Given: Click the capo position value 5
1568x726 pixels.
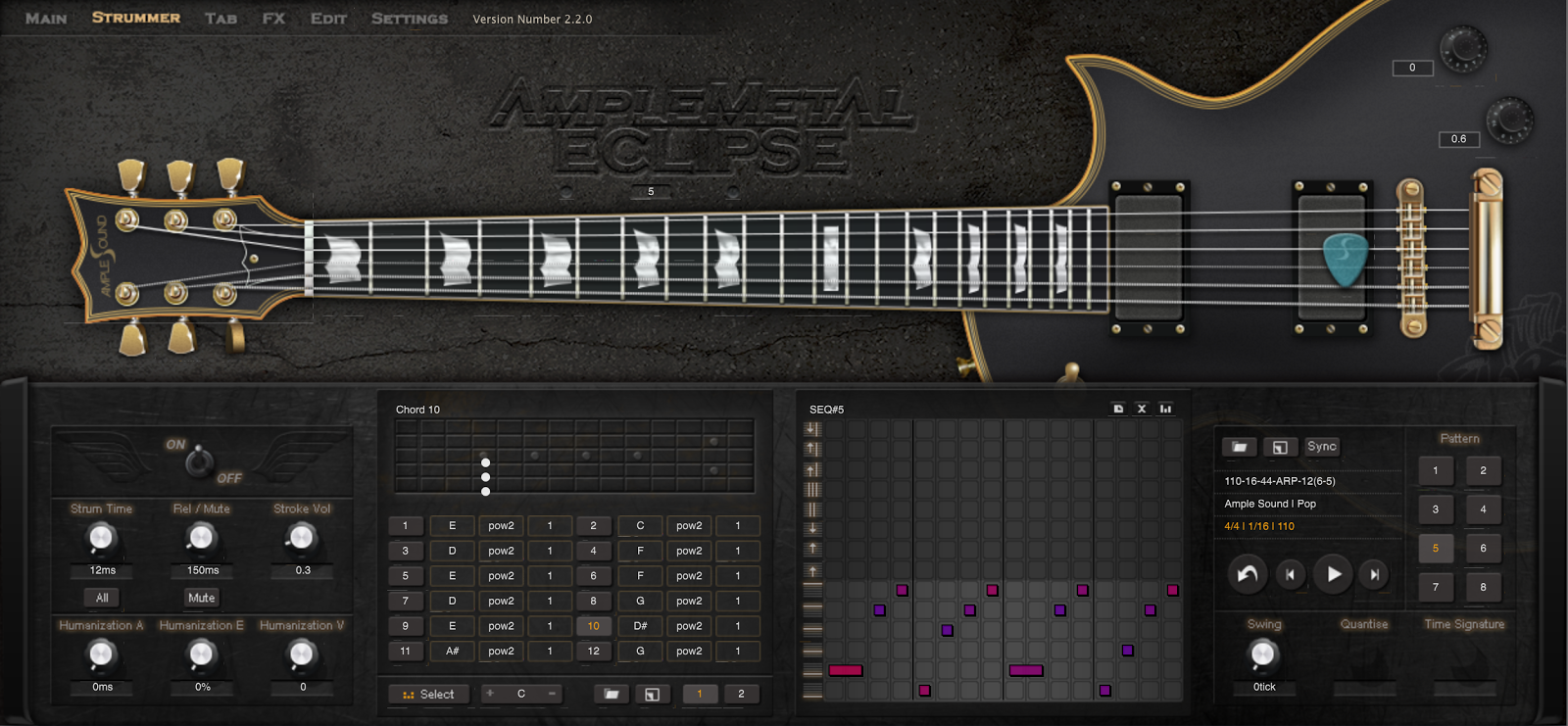Looking at the screenshot, I should coord(651,192).
